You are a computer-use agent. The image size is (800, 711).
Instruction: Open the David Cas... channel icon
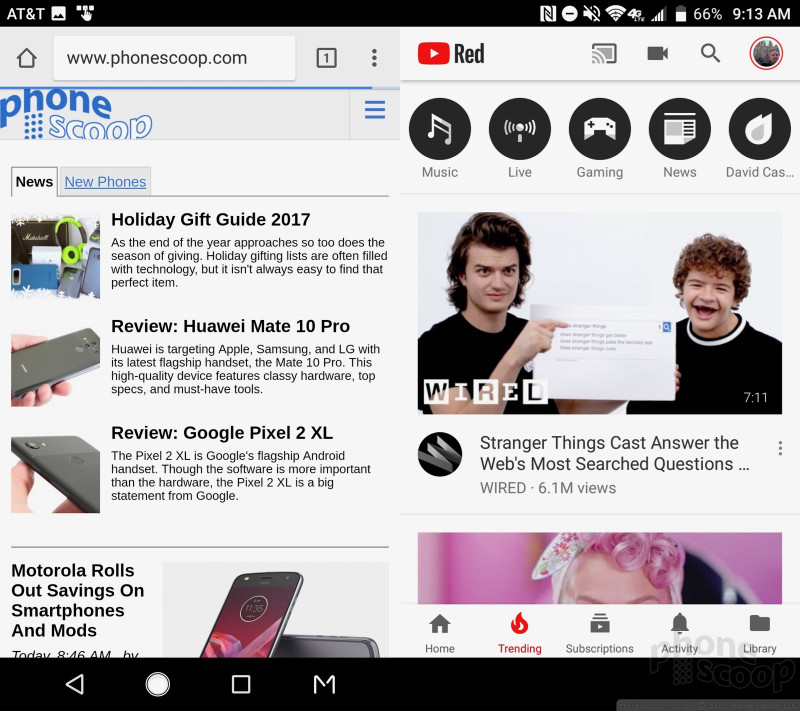point(760,129)
